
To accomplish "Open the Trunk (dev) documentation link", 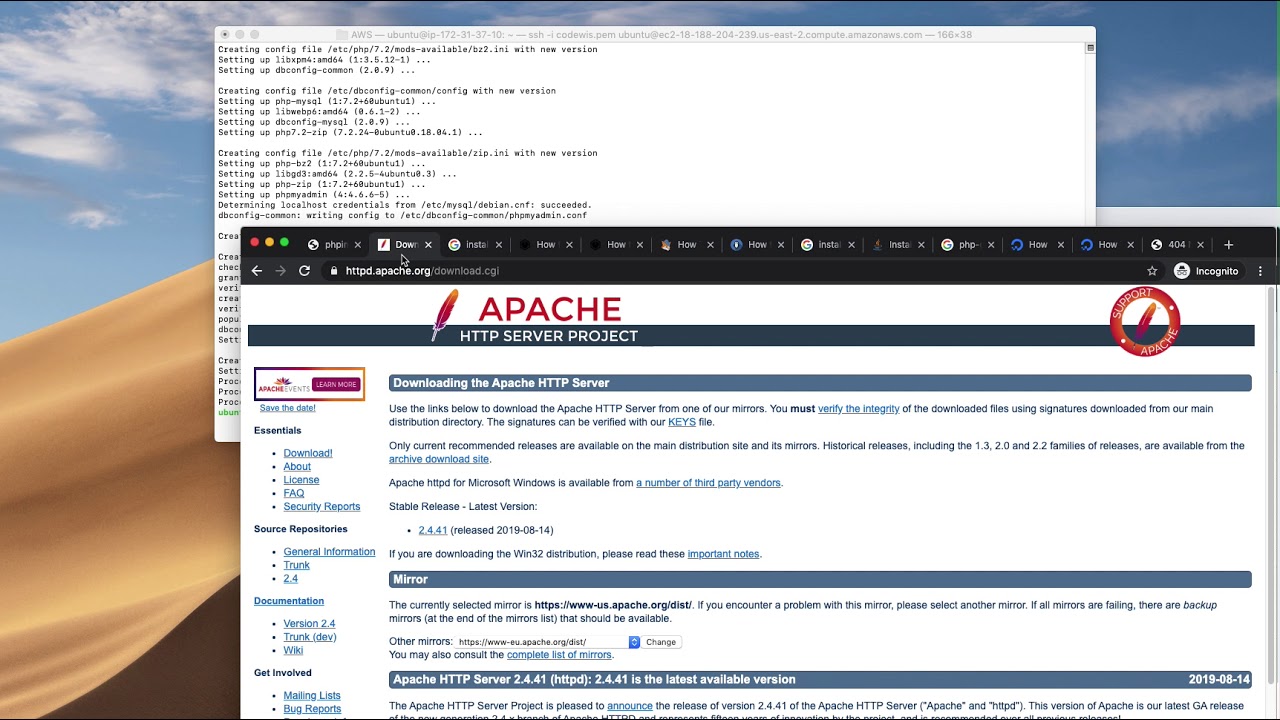I will pyautogui.click(x=309, y=637).
